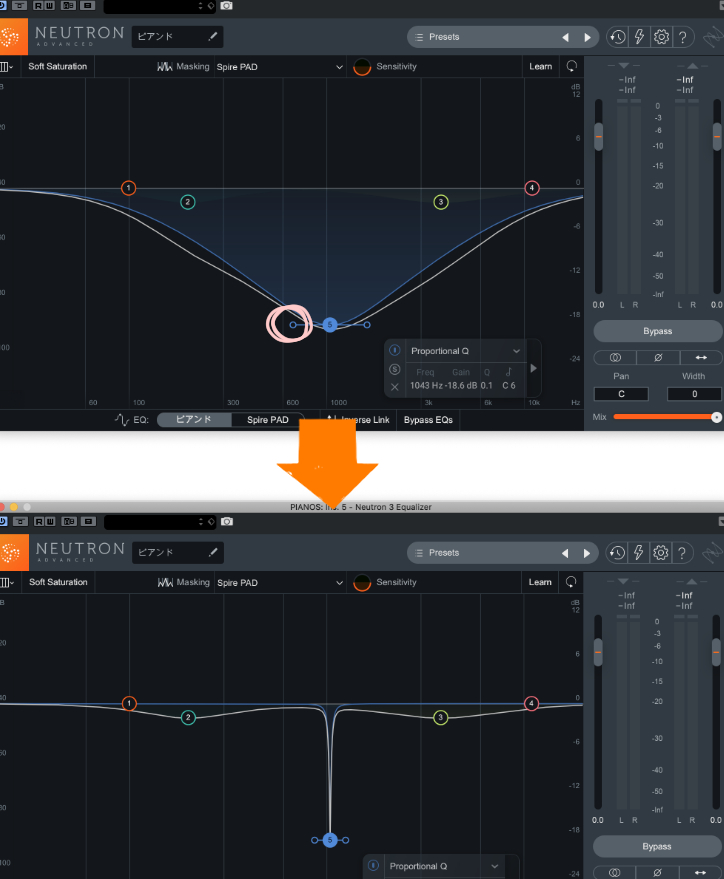This screenshot has width=724, height=879.
Task: Open Undo History in lower Neutron window
Action: coord(617,553)
